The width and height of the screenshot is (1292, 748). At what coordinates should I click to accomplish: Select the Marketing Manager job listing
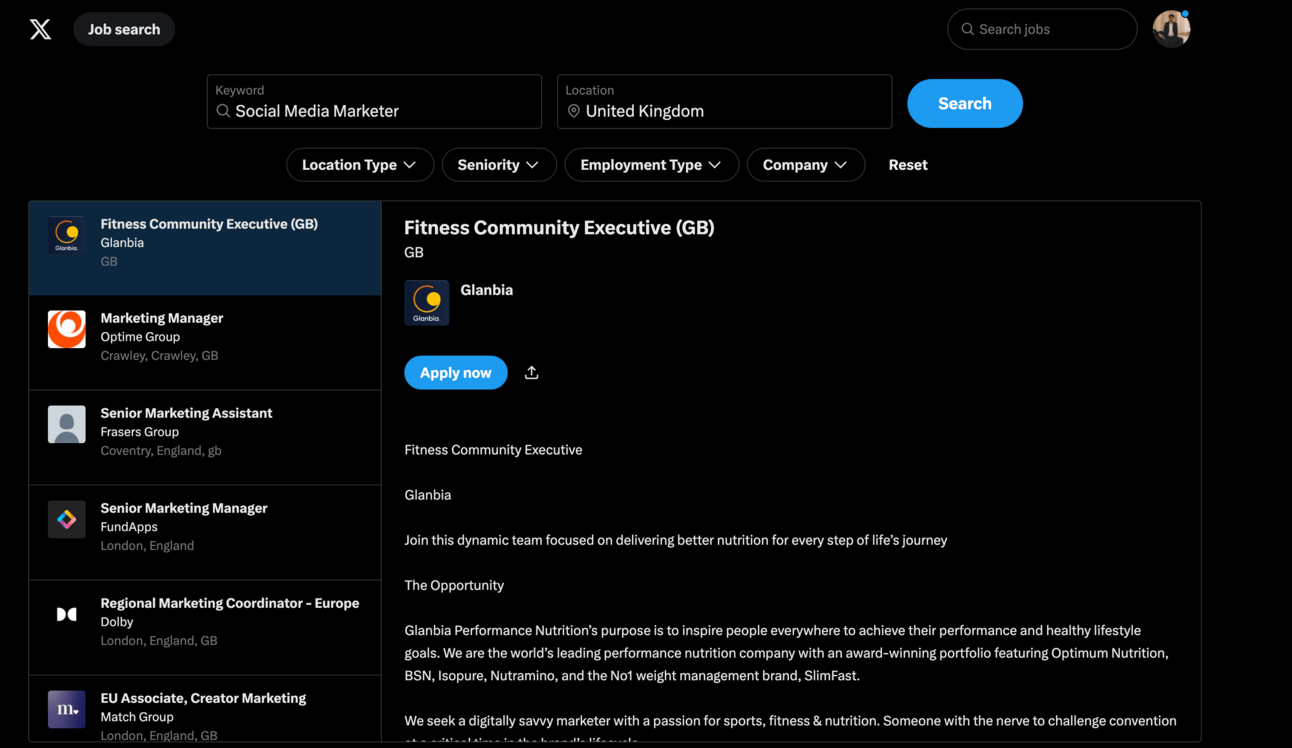point(205,343)
